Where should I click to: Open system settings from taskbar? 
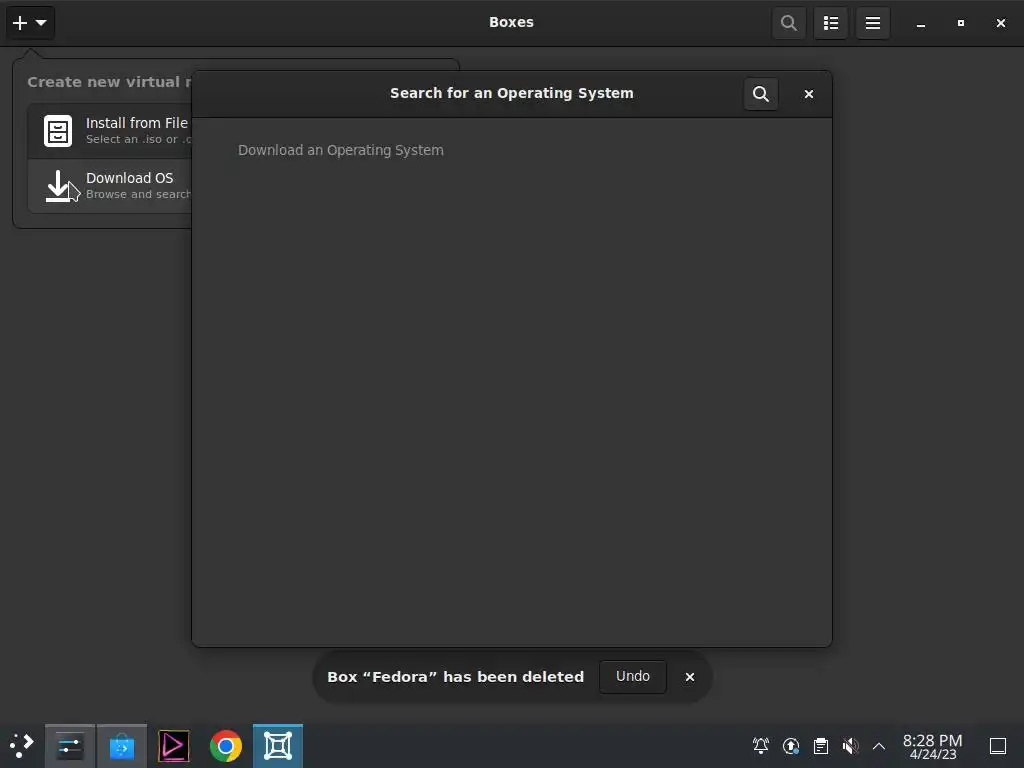click(70, 746)
